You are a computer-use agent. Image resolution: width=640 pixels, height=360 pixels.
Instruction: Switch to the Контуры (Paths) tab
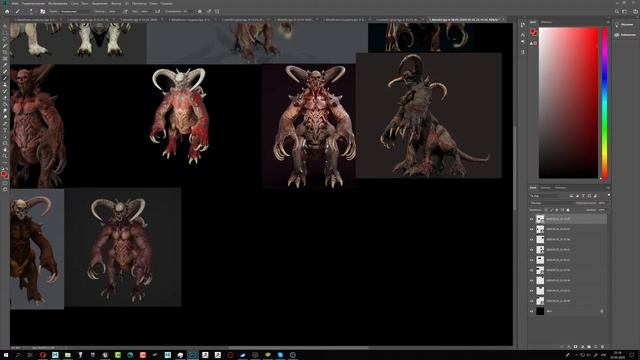pyautogui.click(x=560, y=188)
